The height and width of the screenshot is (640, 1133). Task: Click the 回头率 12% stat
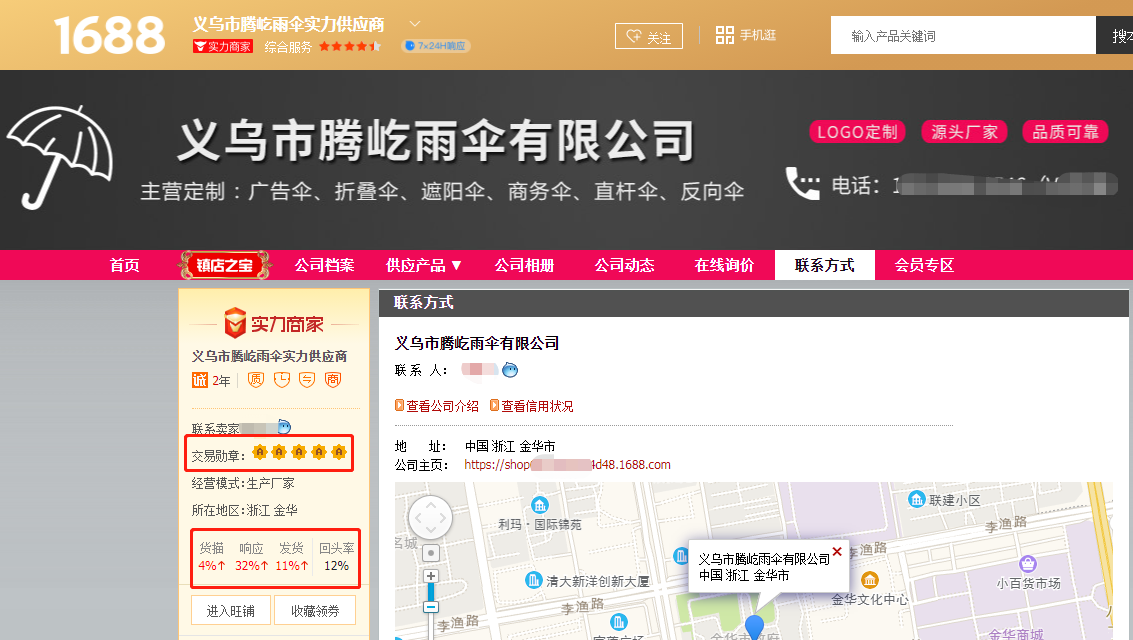click(337, 557)
